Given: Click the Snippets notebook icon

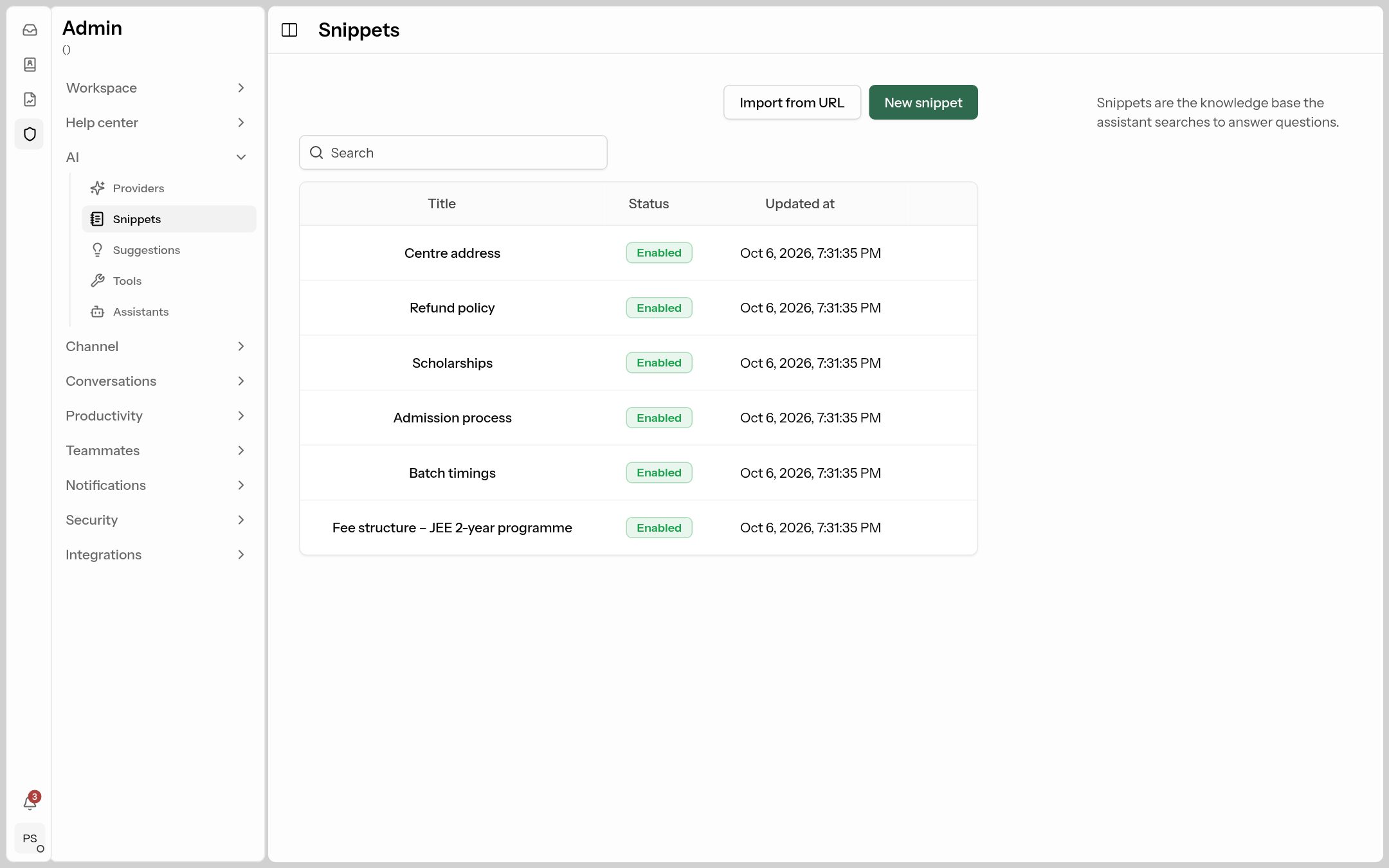Looking at the screenshot, I should click(x=97, y=219).
